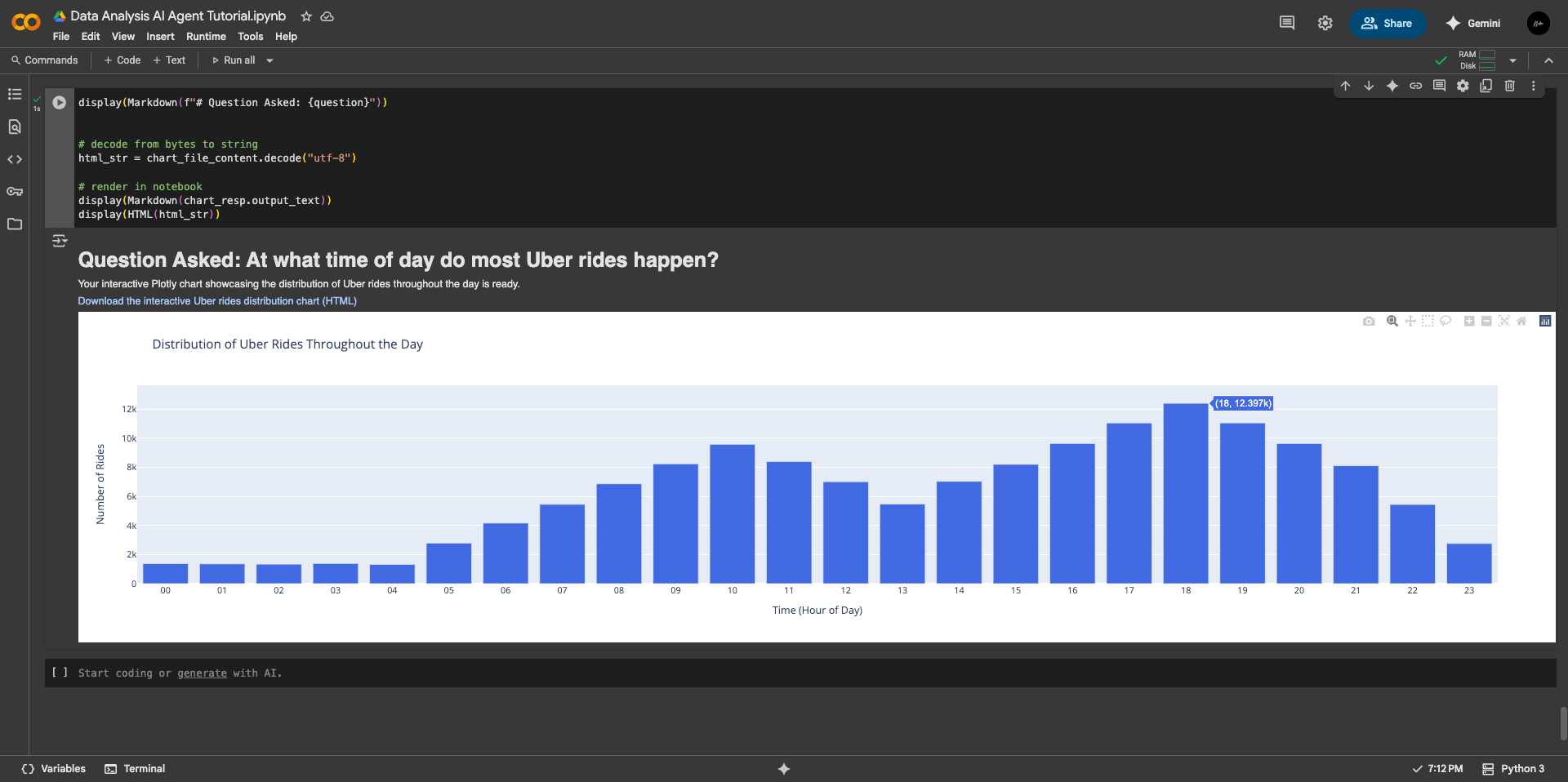Open more cell actions three-dot menu
The height and width of the screenshot is (782, 1568).
pyautogui.click(x=1533, y=86)
